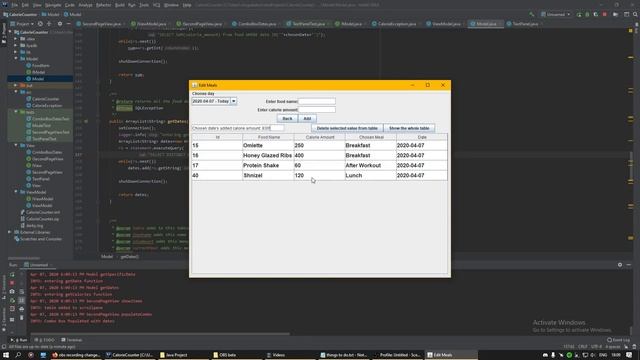
Task: Open the Edit menu in IntelliJ
Action: (x=25, y=5)
